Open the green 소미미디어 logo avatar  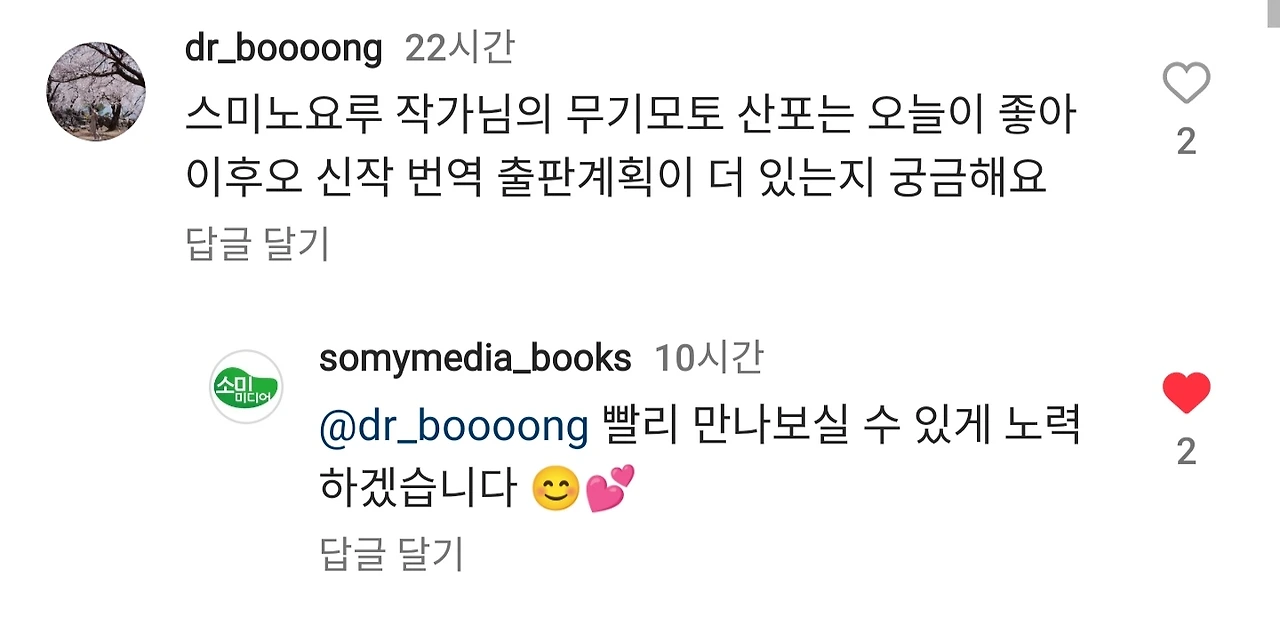tap(246, 386)
